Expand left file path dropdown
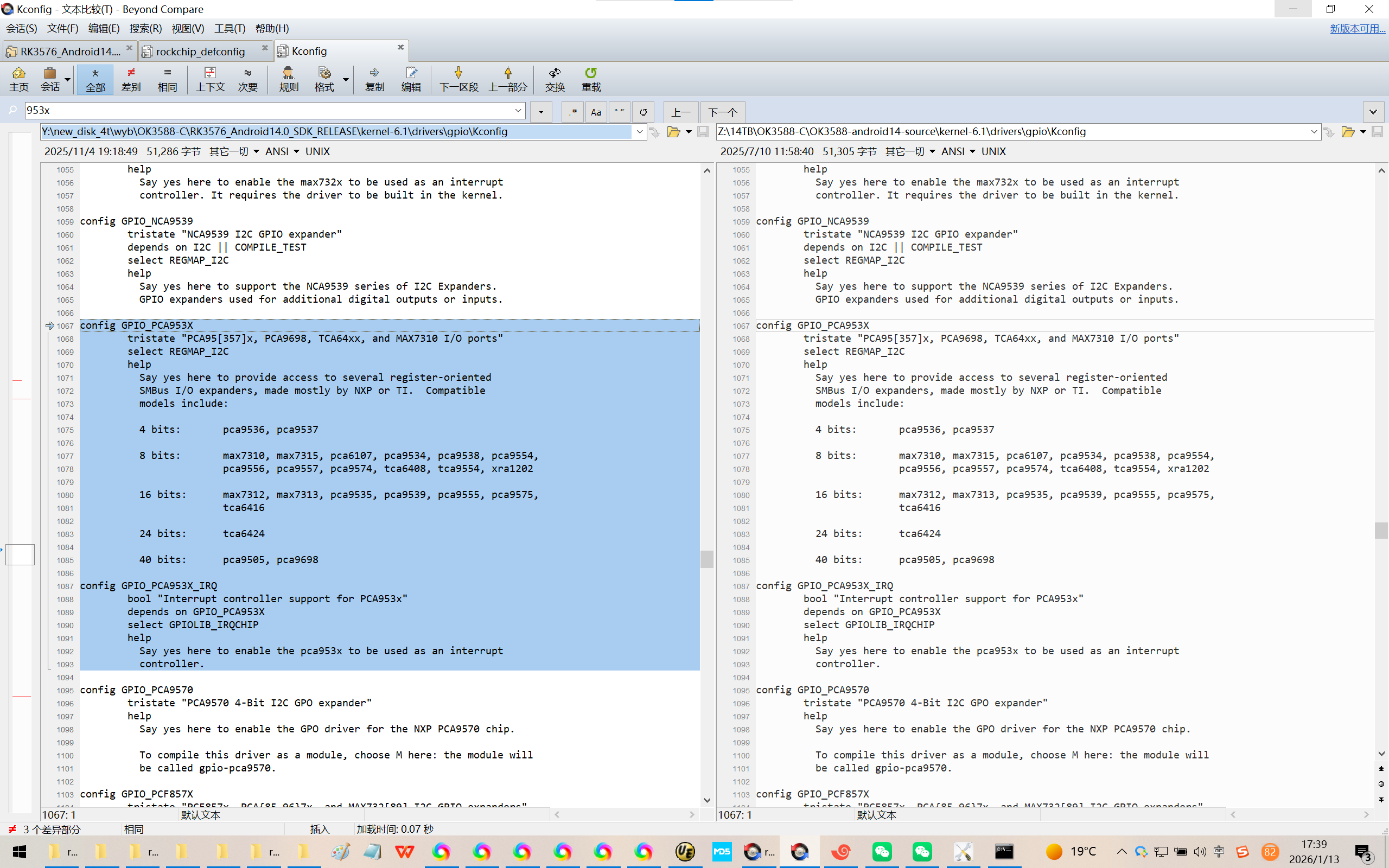The width and height of the screenshot is (1389, 868). 639,132
